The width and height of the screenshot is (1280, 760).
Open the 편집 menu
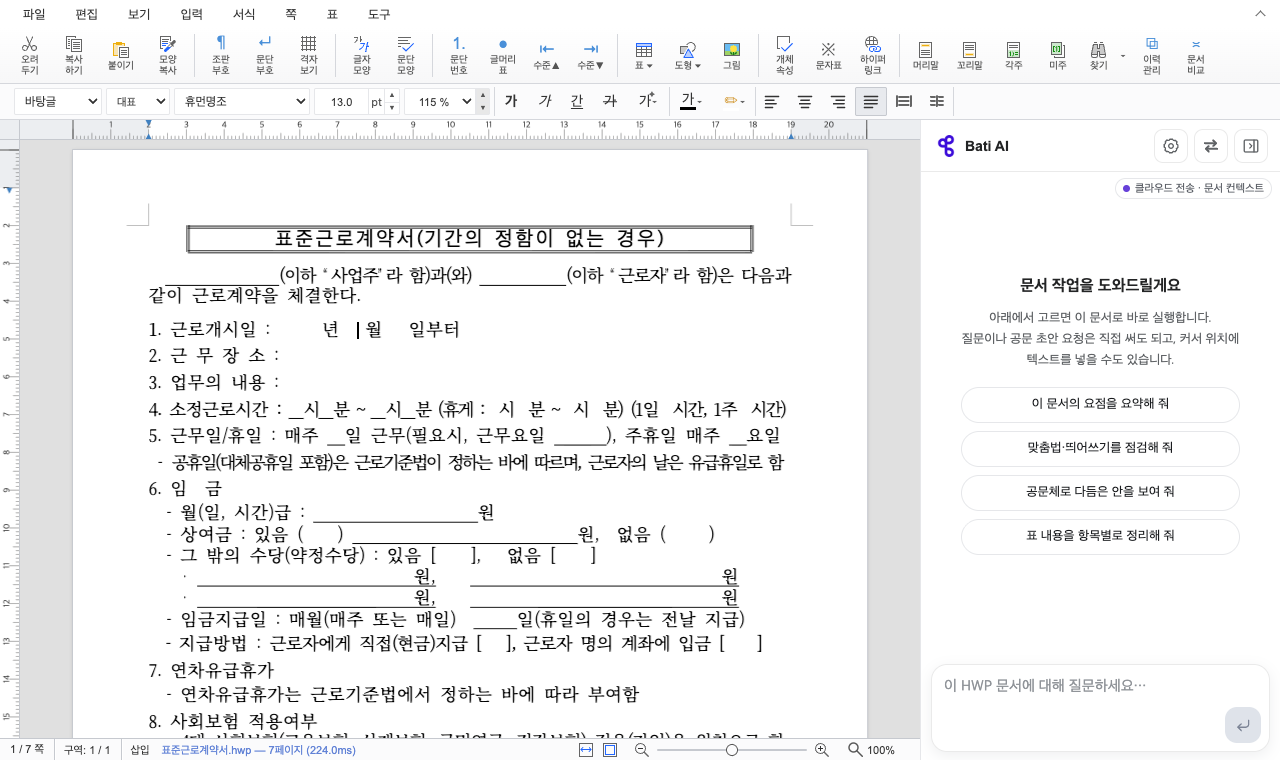click(x=87, y=14)
